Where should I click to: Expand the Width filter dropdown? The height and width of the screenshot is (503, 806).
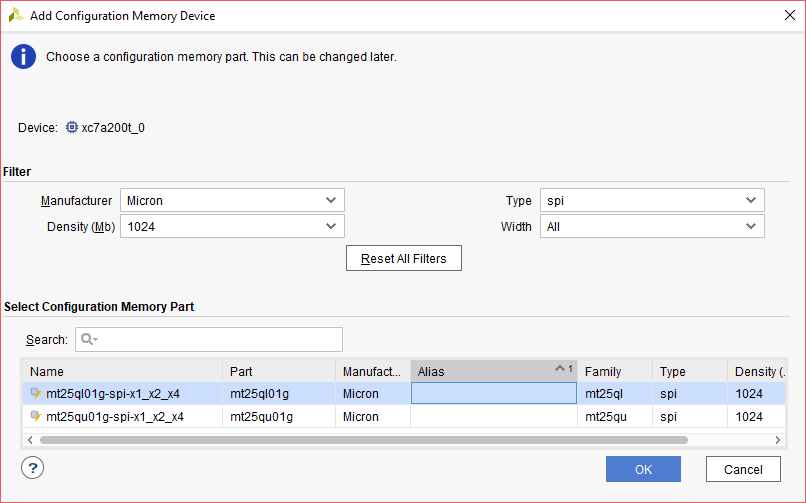(x=652, y=227)
